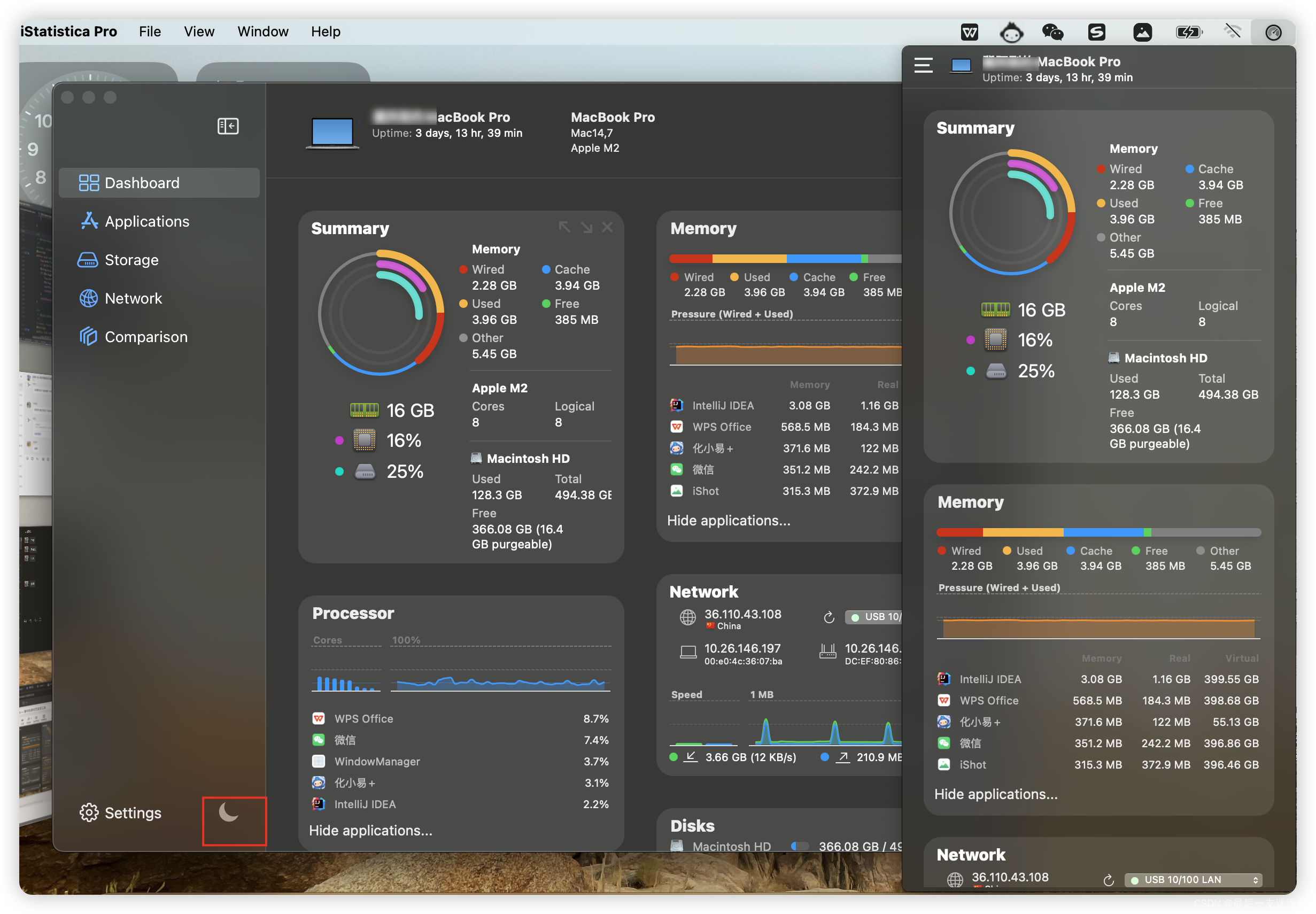Open the USB interface dropdown in dashboard Network
This screenshot has height=914, width=1316.
(873, 617)
